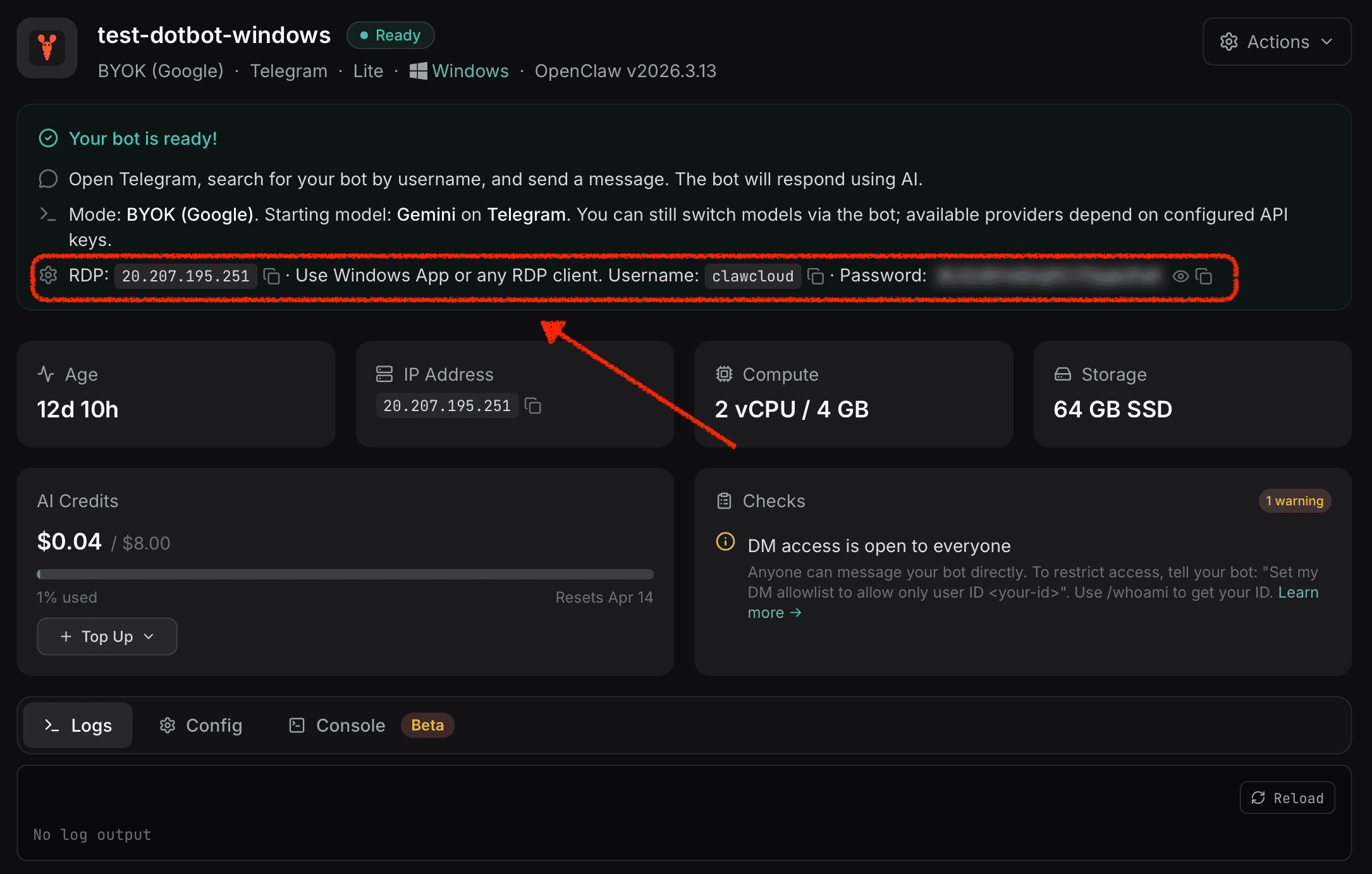The height and width of the screenshot is (874, 1372).
Task: Reveal the hidden RDP password
Action: point(1181,276)
